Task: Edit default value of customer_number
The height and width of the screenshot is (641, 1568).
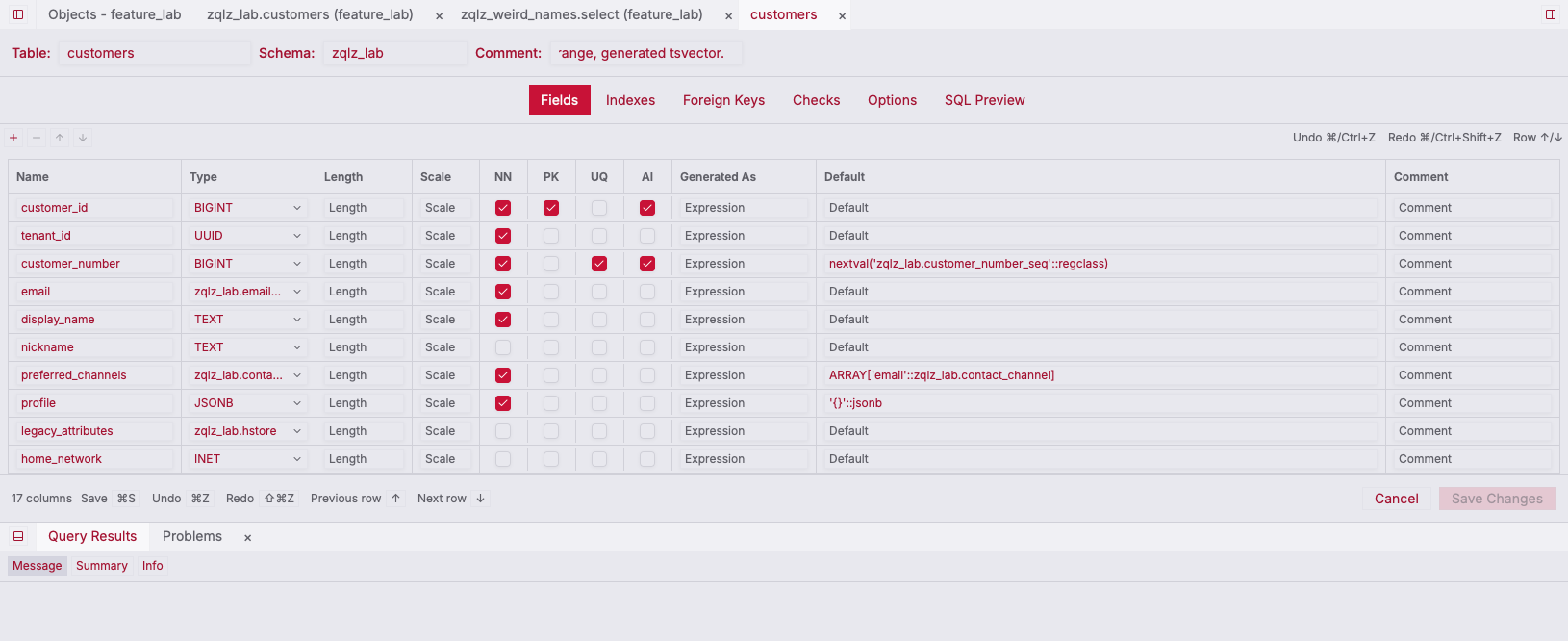Action: pos(1100,264)
